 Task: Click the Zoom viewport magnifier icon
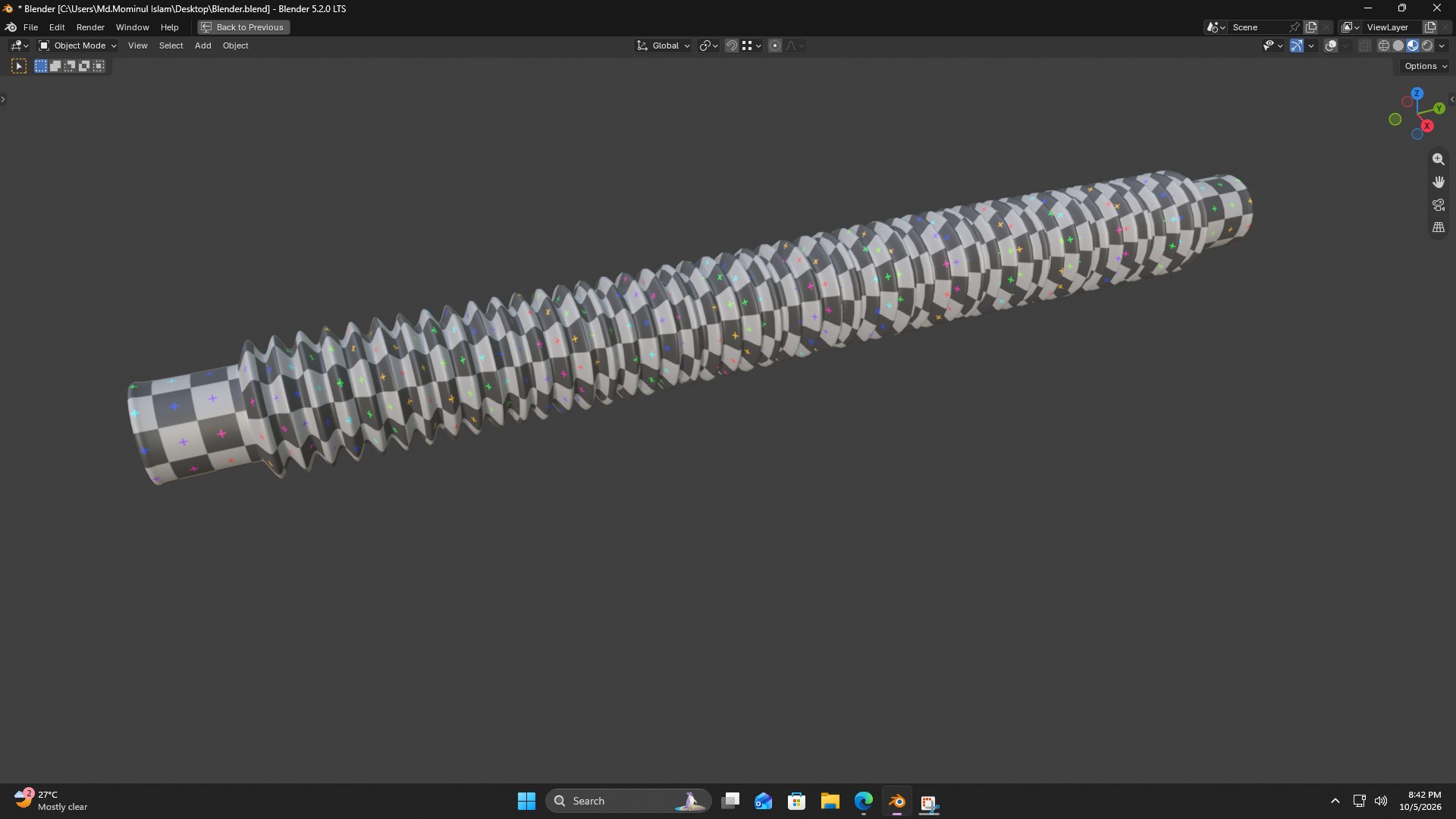[x=1438, y=159]
